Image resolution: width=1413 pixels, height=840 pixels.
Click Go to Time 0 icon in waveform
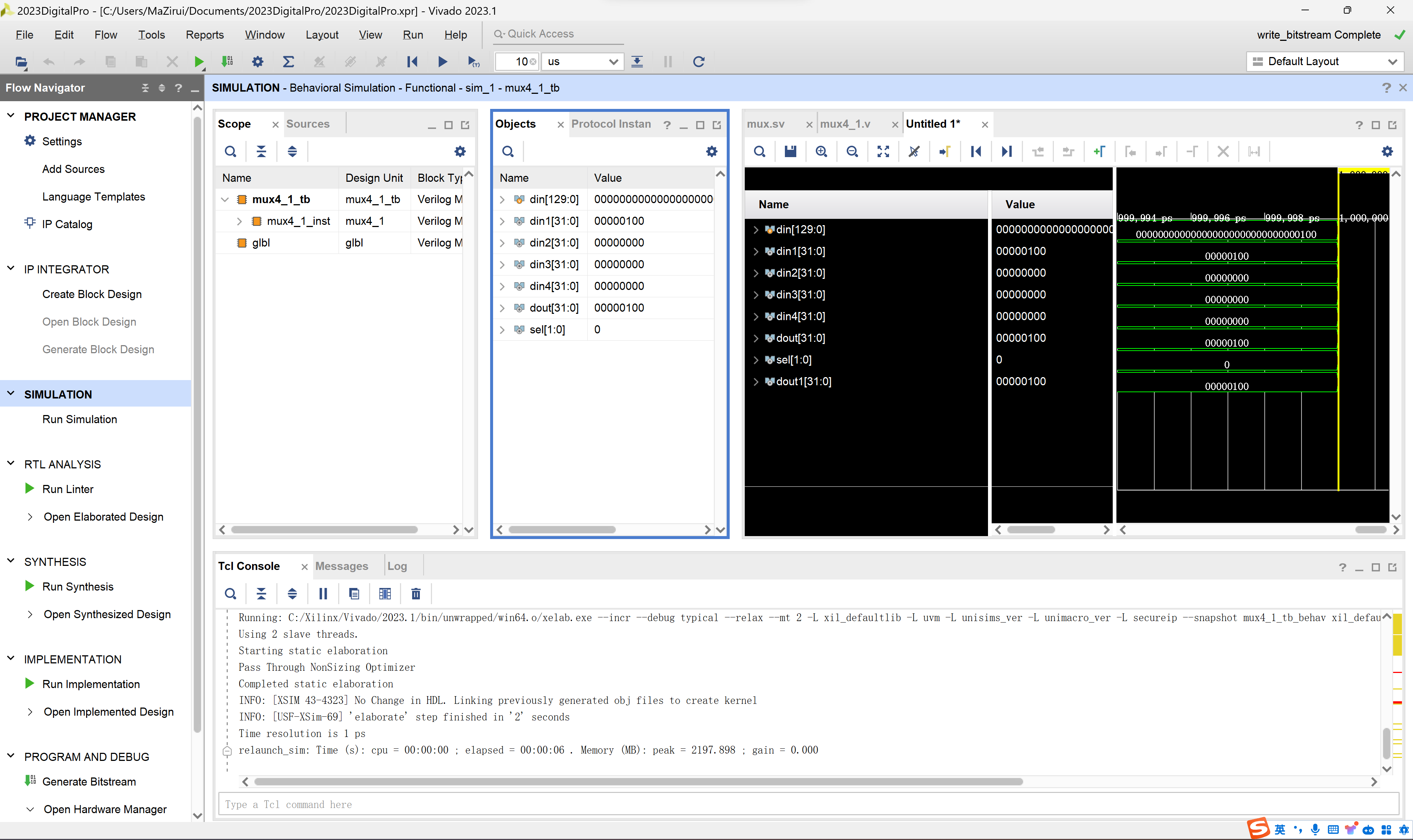pos(975,151)
